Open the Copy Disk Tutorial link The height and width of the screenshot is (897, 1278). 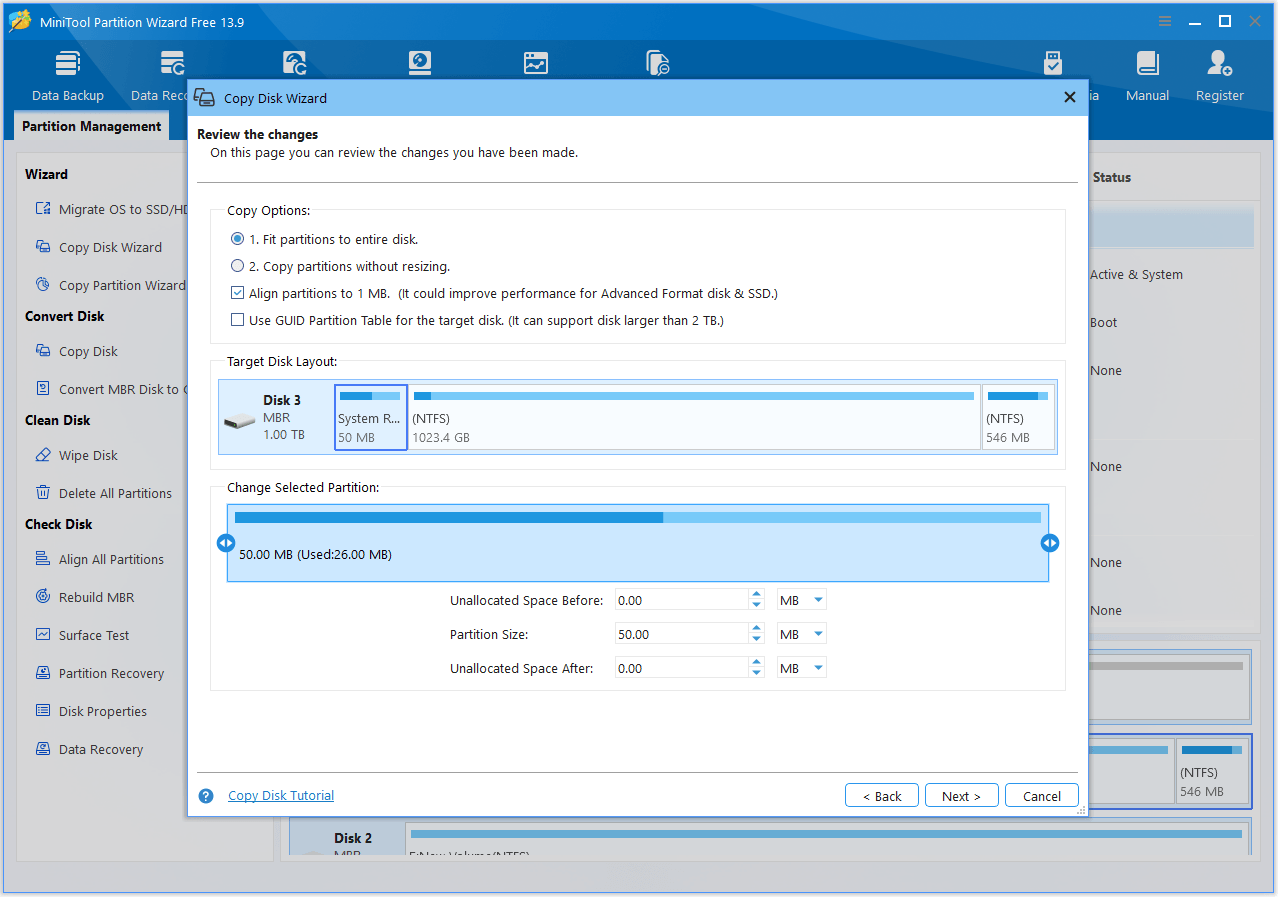(281, 796)
